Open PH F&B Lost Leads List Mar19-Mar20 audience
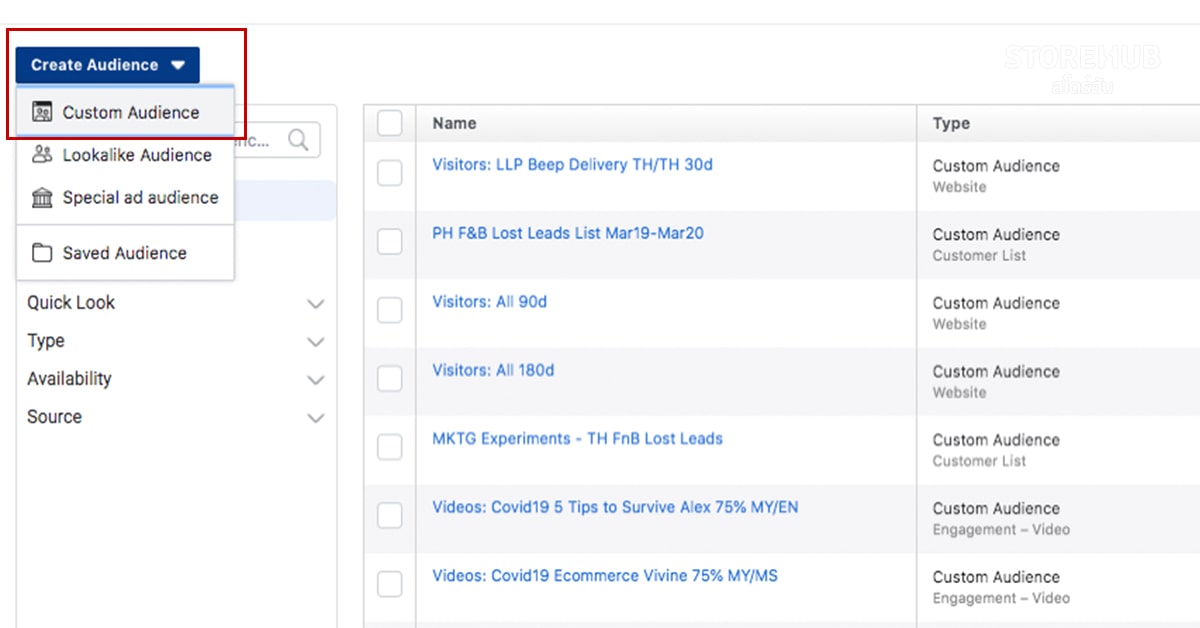The width and height of the screenshot is (1200, 628). (x=568, y=233)
